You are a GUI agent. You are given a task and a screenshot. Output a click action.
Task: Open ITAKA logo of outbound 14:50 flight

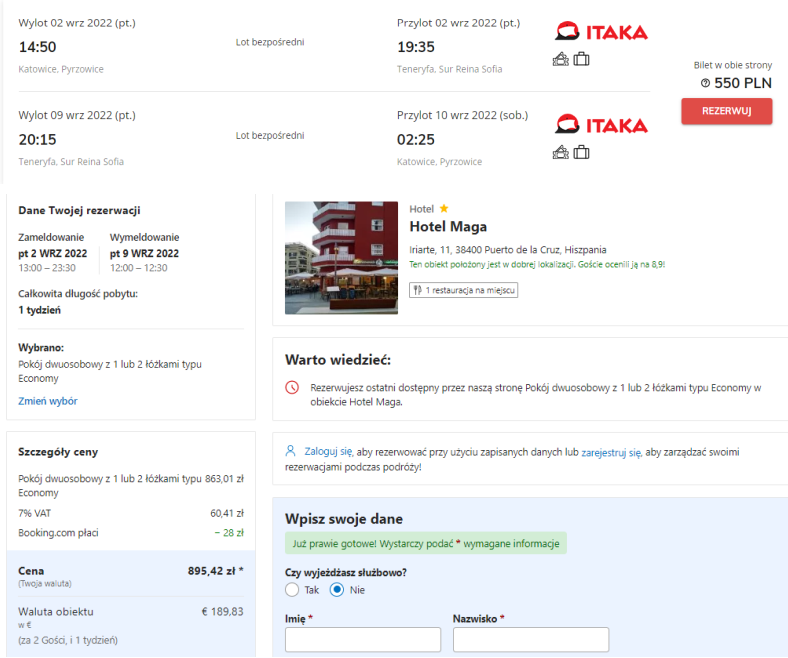601,31
